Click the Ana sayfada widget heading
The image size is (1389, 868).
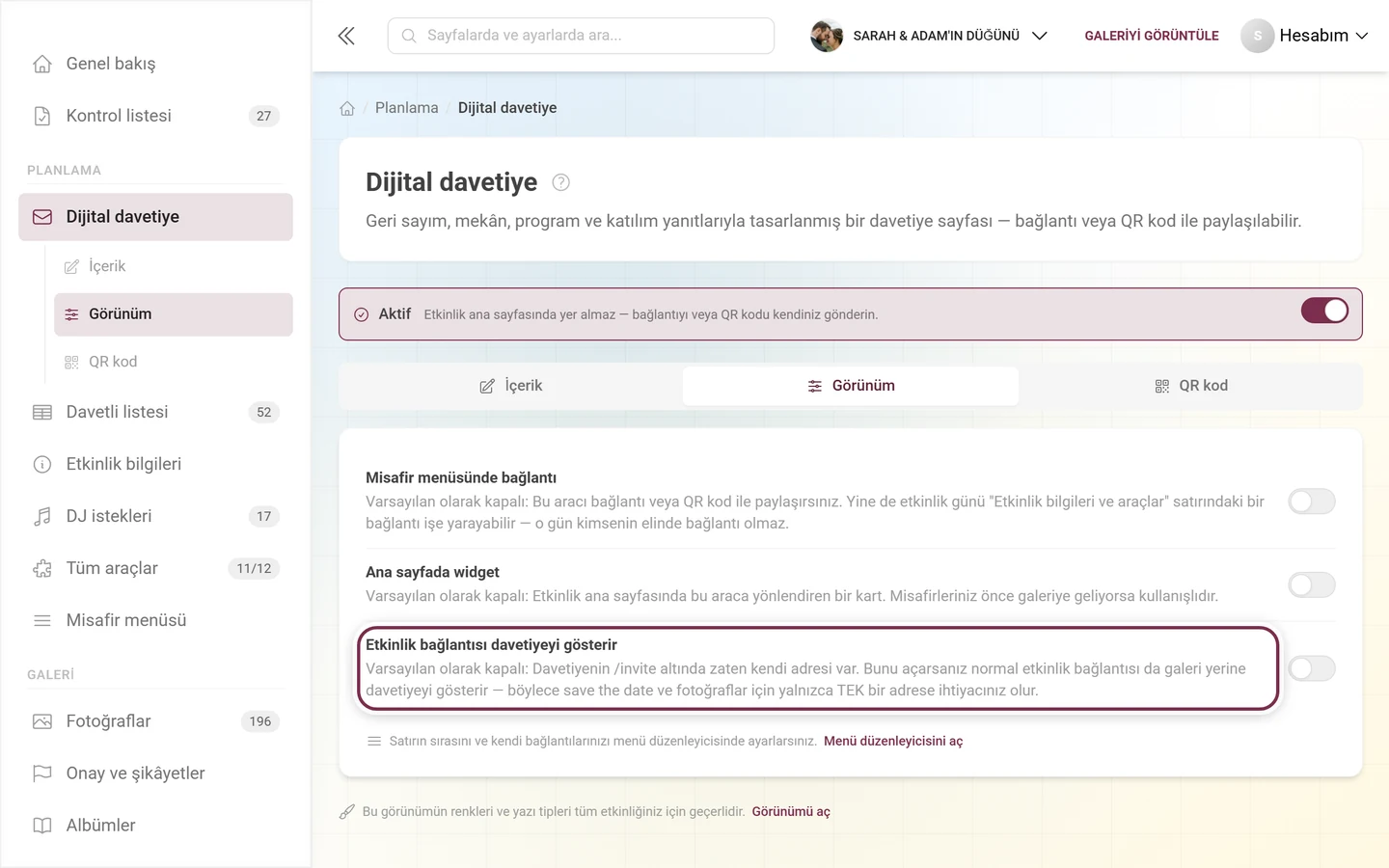pyautogui.click(x=432, y=572)
